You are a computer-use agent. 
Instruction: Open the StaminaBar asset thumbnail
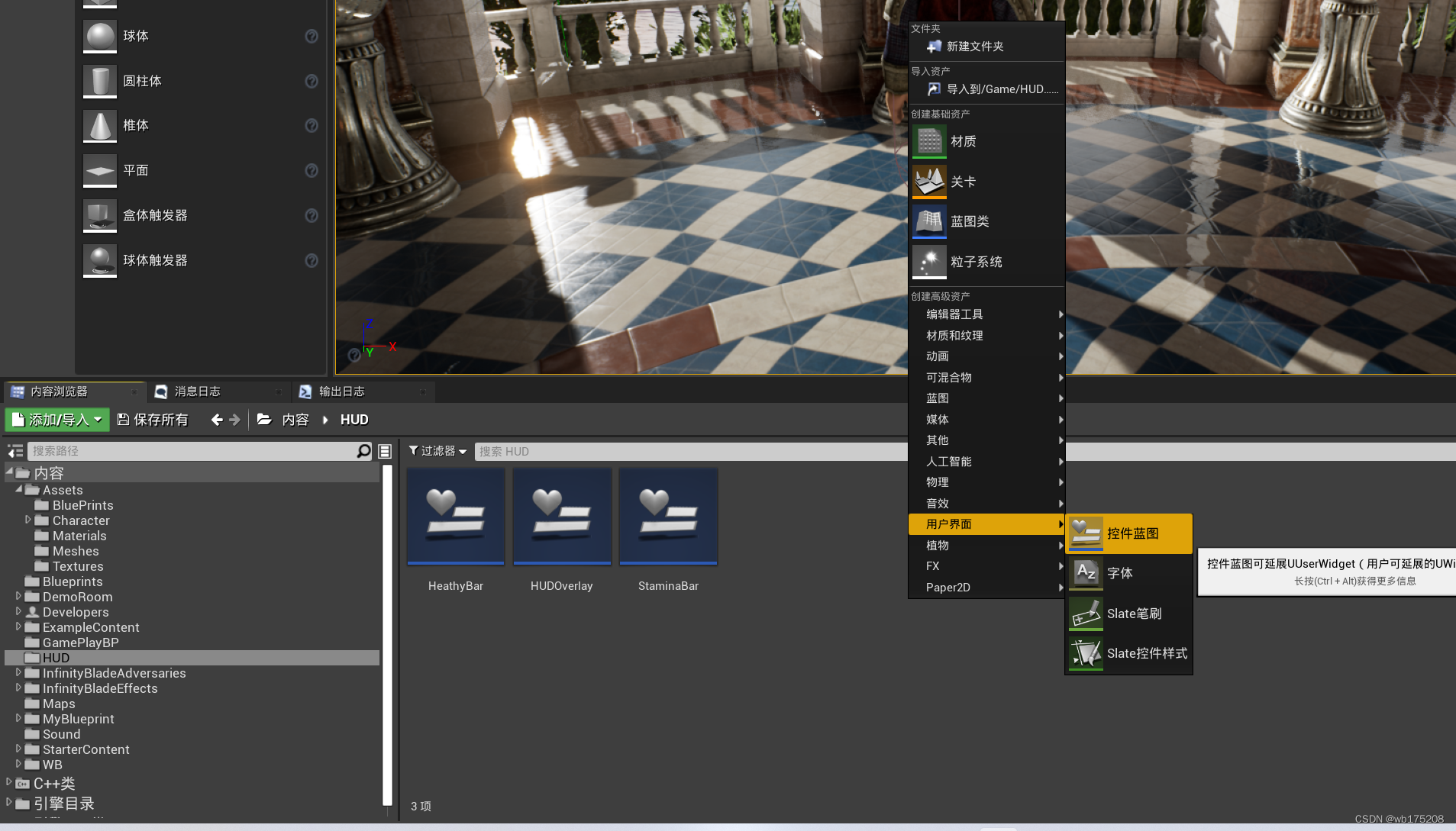(667, 517)
